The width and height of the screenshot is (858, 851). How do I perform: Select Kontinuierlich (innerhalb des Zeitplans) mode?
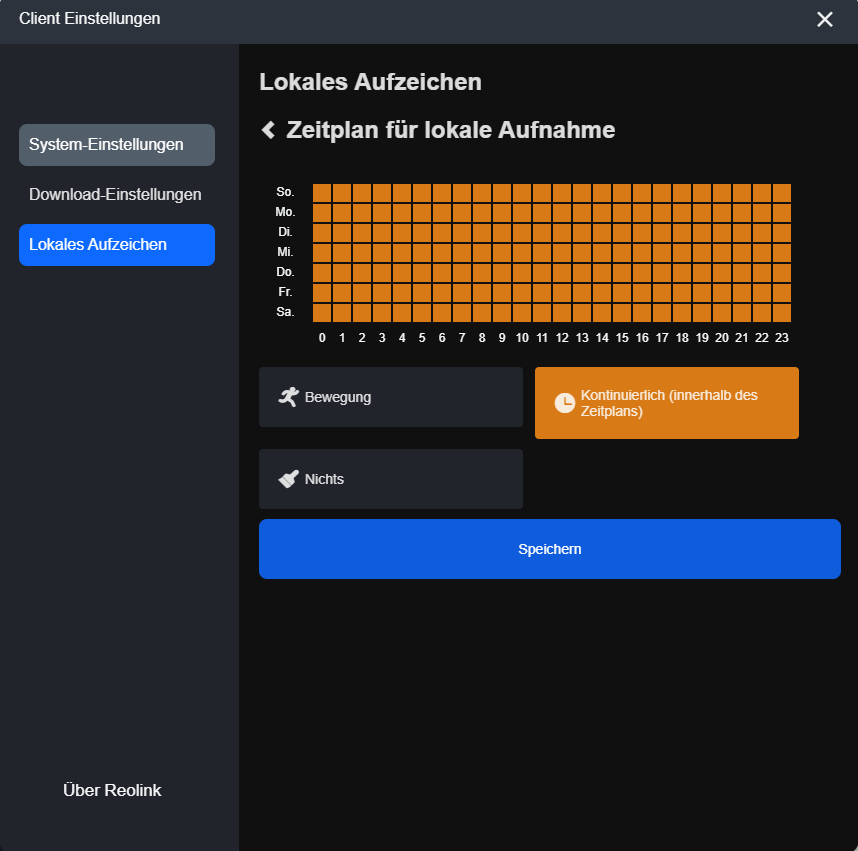(666, 403)
